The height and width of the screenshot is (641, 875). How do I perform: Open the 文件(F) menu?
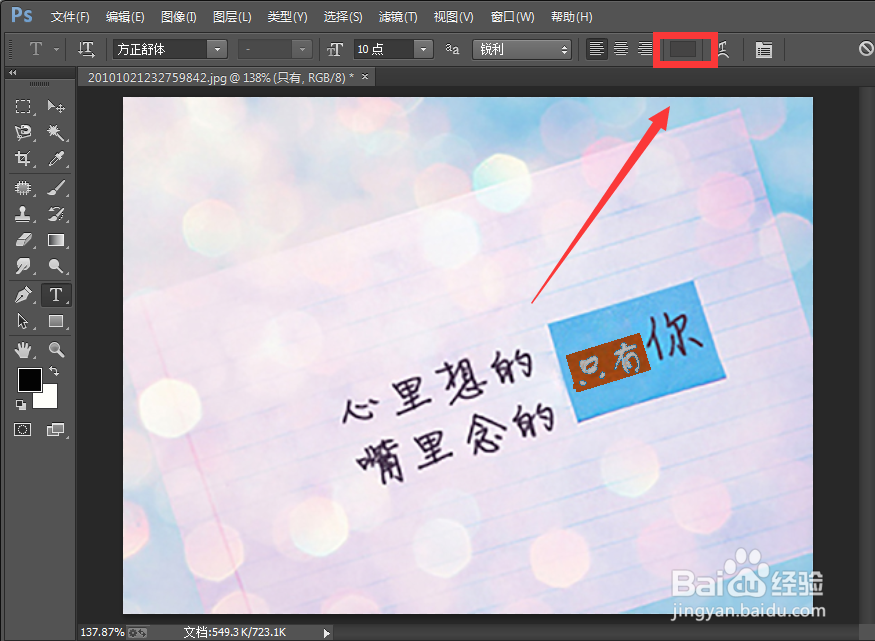point(70,17)
